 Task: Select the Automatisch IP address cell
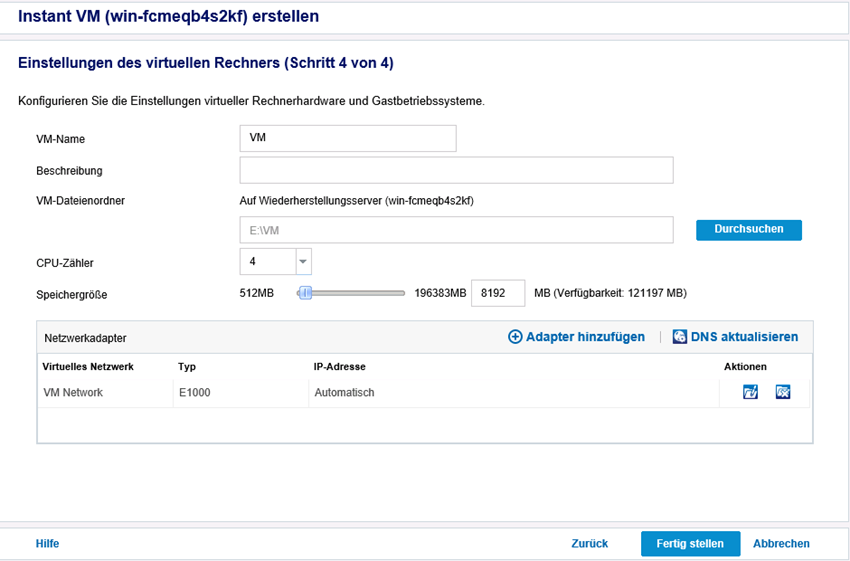point(514,392)
